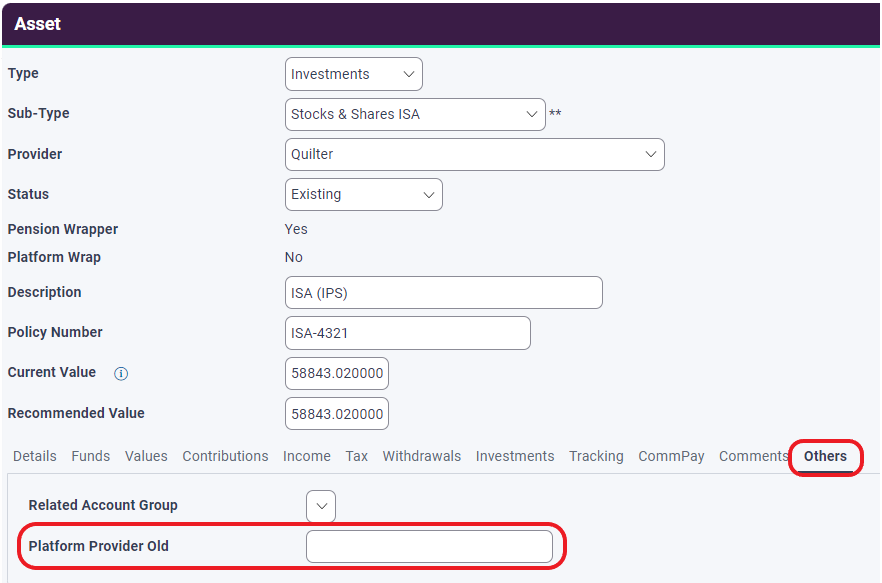Viewport: 882px width, 583px height.
Task: Open the Type dropdown showing Investments
Action: pyautogui.click(x=353, y=73)
